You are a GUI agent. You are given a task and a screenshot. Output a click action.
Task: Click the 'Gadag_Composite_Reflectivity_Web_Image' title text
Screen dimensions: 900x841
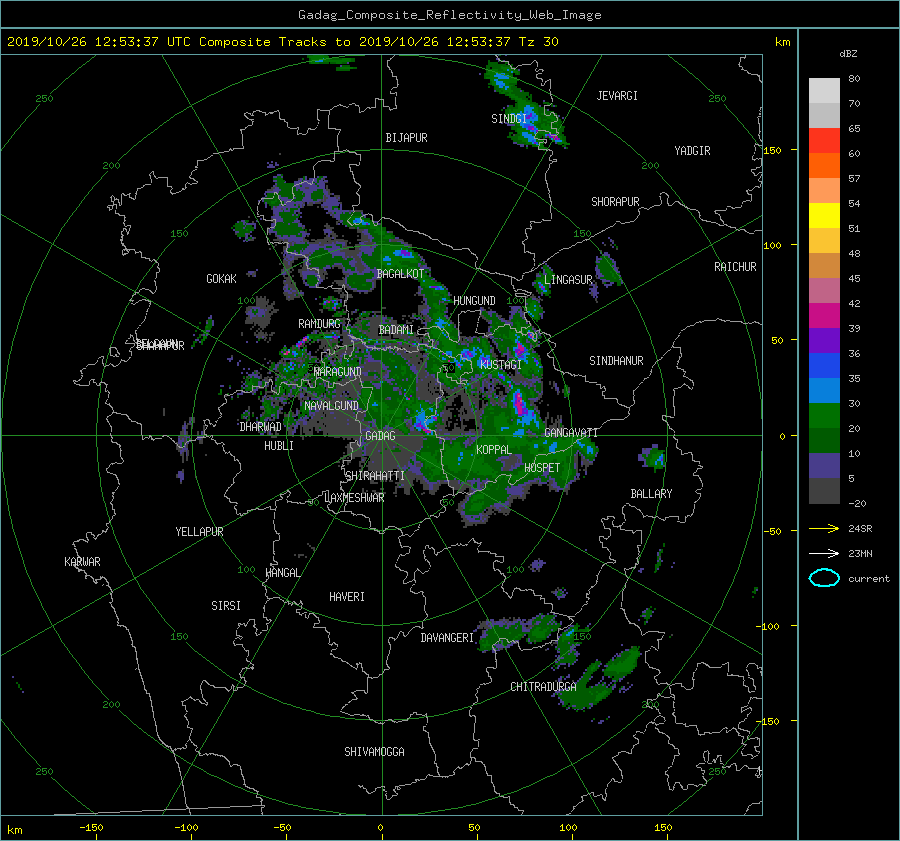[449, 15]
